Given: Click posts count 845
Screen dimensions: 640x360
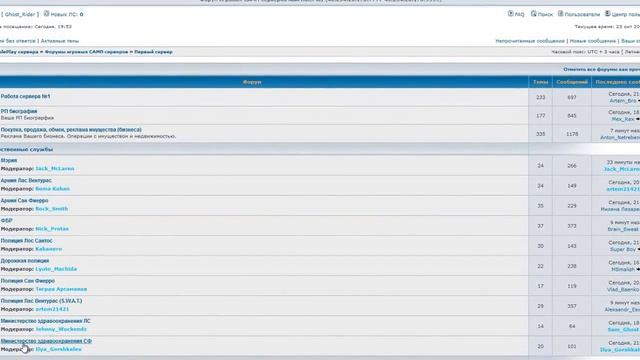Looking at the screenshot, I should click(x=572, y=116).
